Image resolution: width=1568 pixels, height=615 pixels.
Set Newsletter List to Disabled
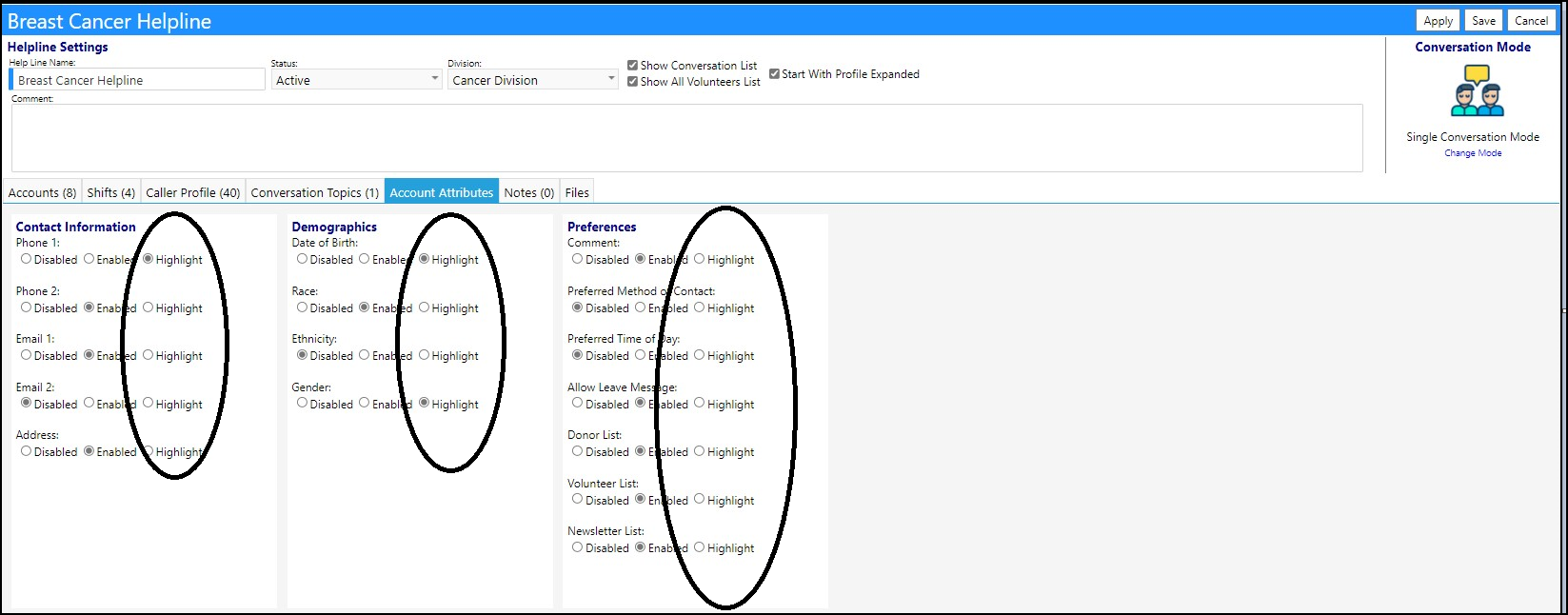pos(577,547)
